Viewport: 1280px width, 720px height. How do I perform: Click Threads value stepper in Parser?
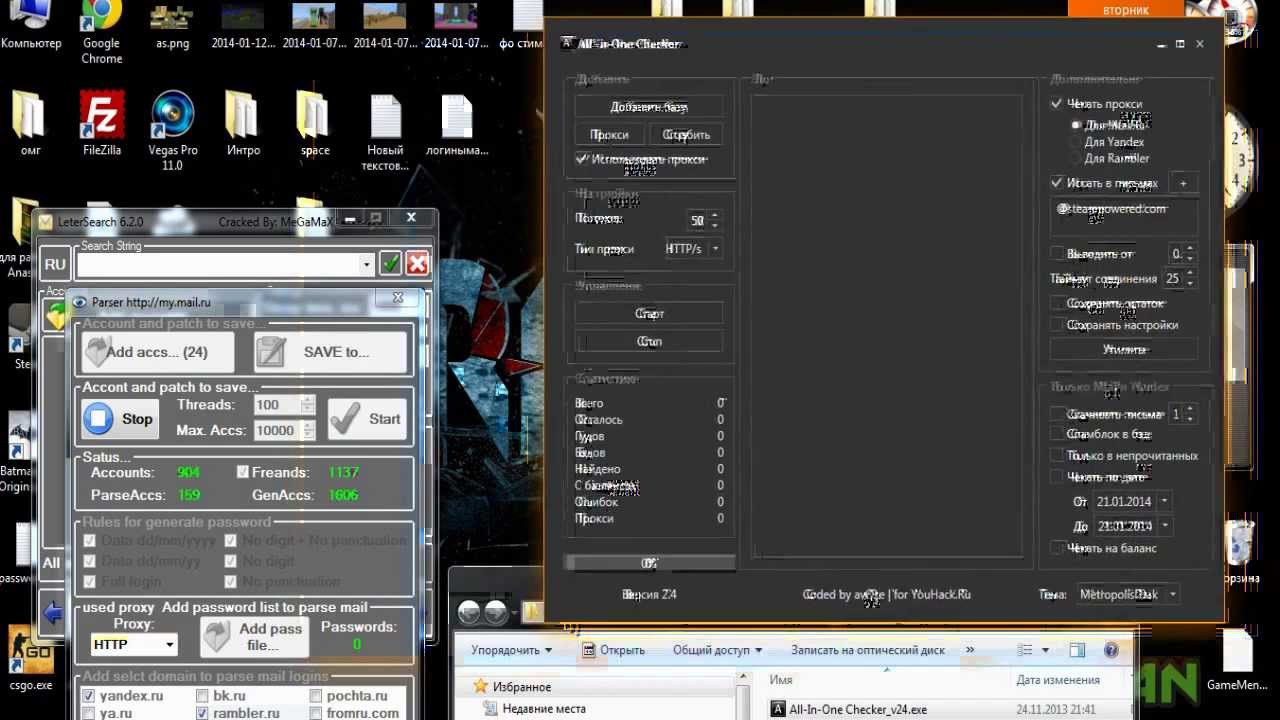[x=307, y=405]
